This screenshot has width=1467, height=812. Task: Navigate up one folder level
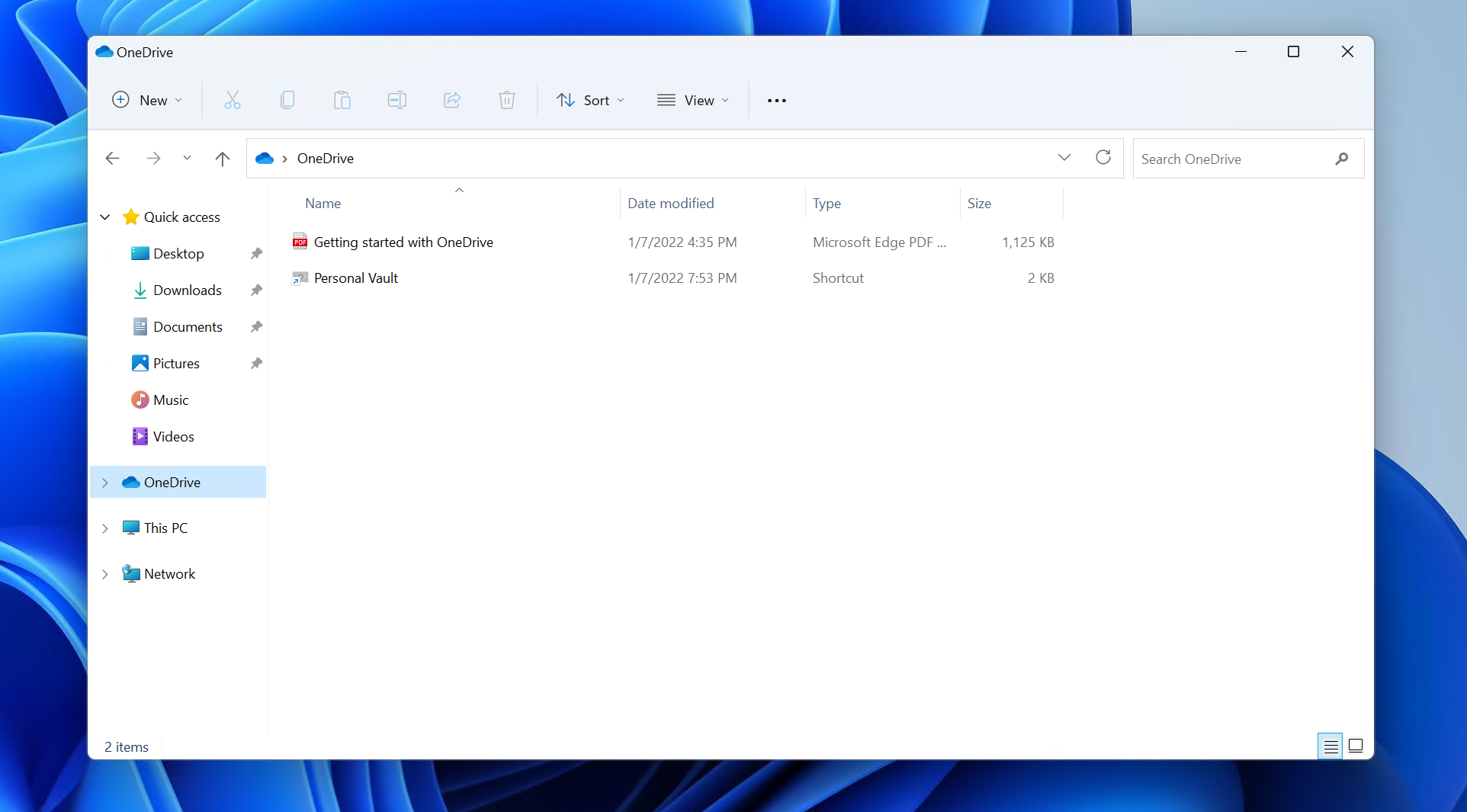coord(222,158)
